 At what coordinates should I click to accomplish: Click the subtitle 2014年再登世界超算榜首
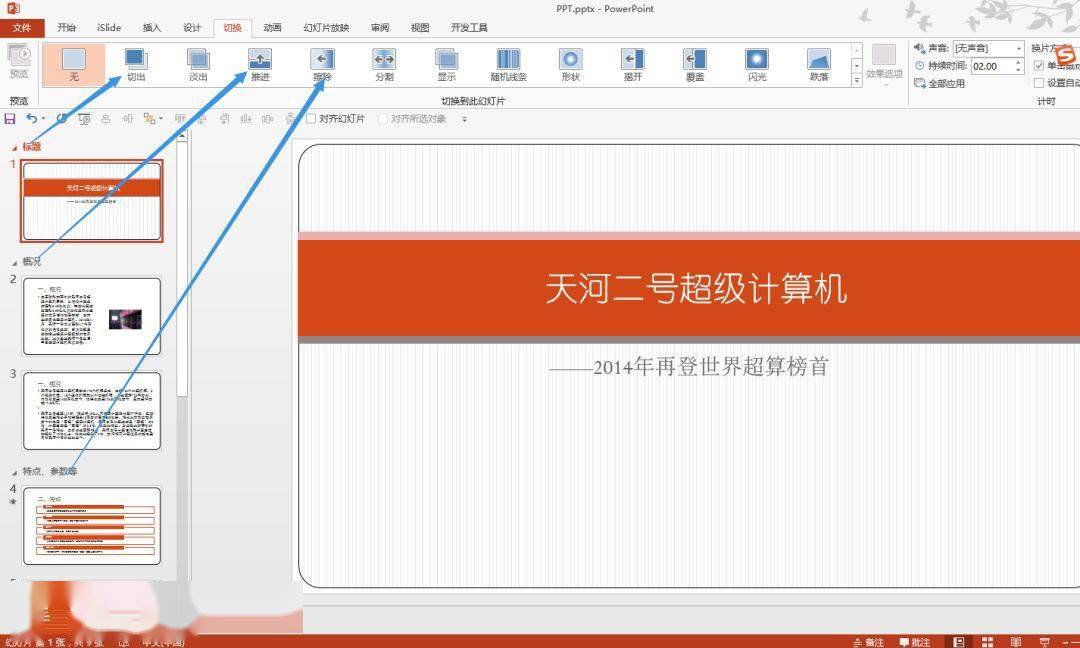pyautogui.click(x=689, y=367)
